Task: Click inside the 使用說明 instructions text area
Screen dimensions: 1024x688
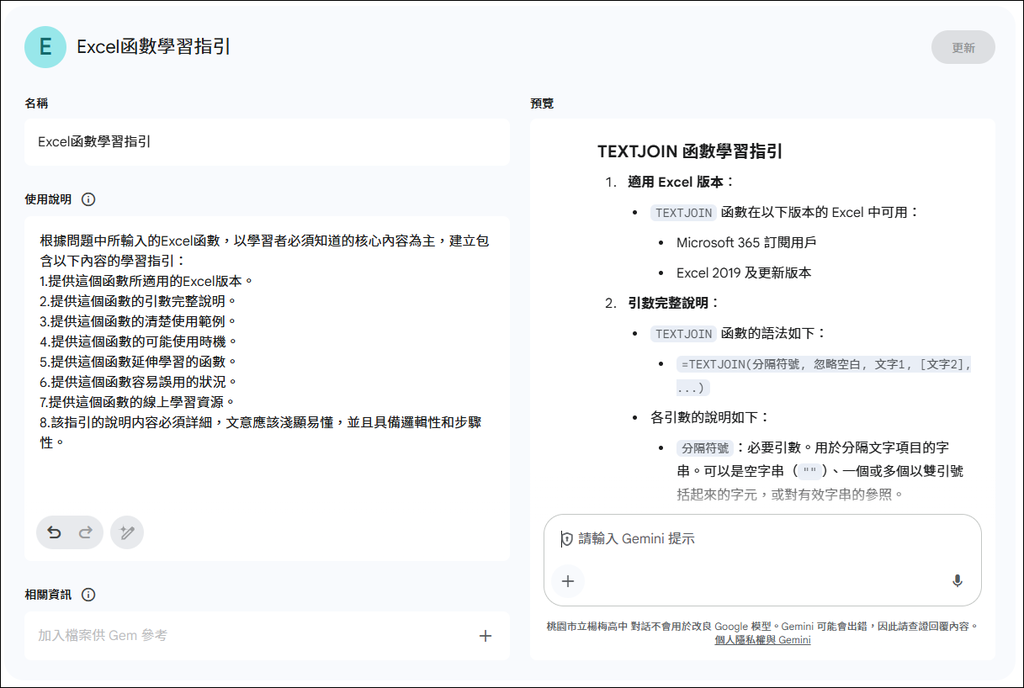Action: (x=267, y=388)
